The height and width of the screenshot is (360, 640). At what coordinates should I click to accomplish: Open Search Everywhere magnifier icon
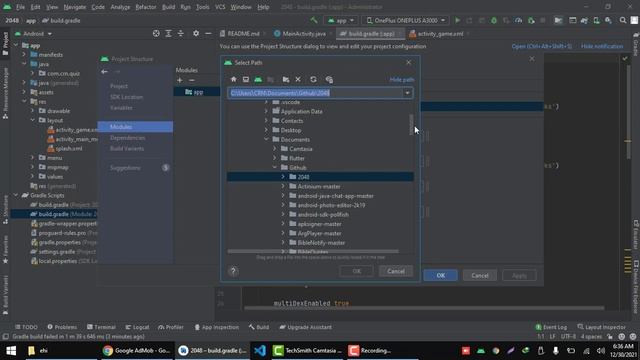click(x=623, y=20)
